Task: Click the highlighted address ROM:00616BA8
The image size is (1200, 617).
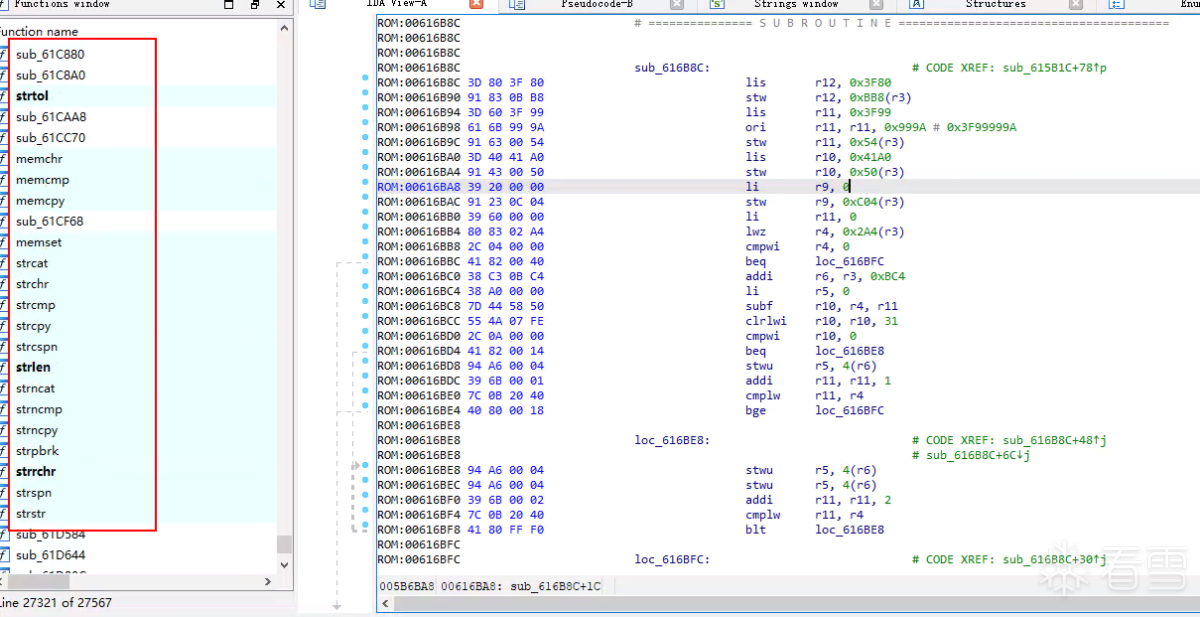Action: coord(419,187)
